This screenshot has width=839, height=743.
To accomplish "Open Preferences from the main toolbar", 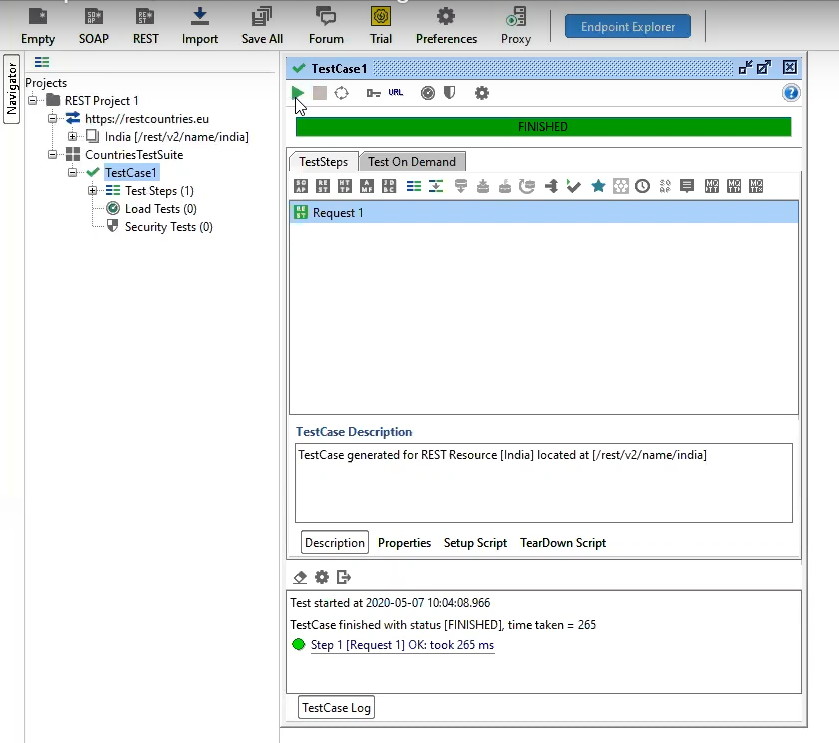I will (445, 25).
